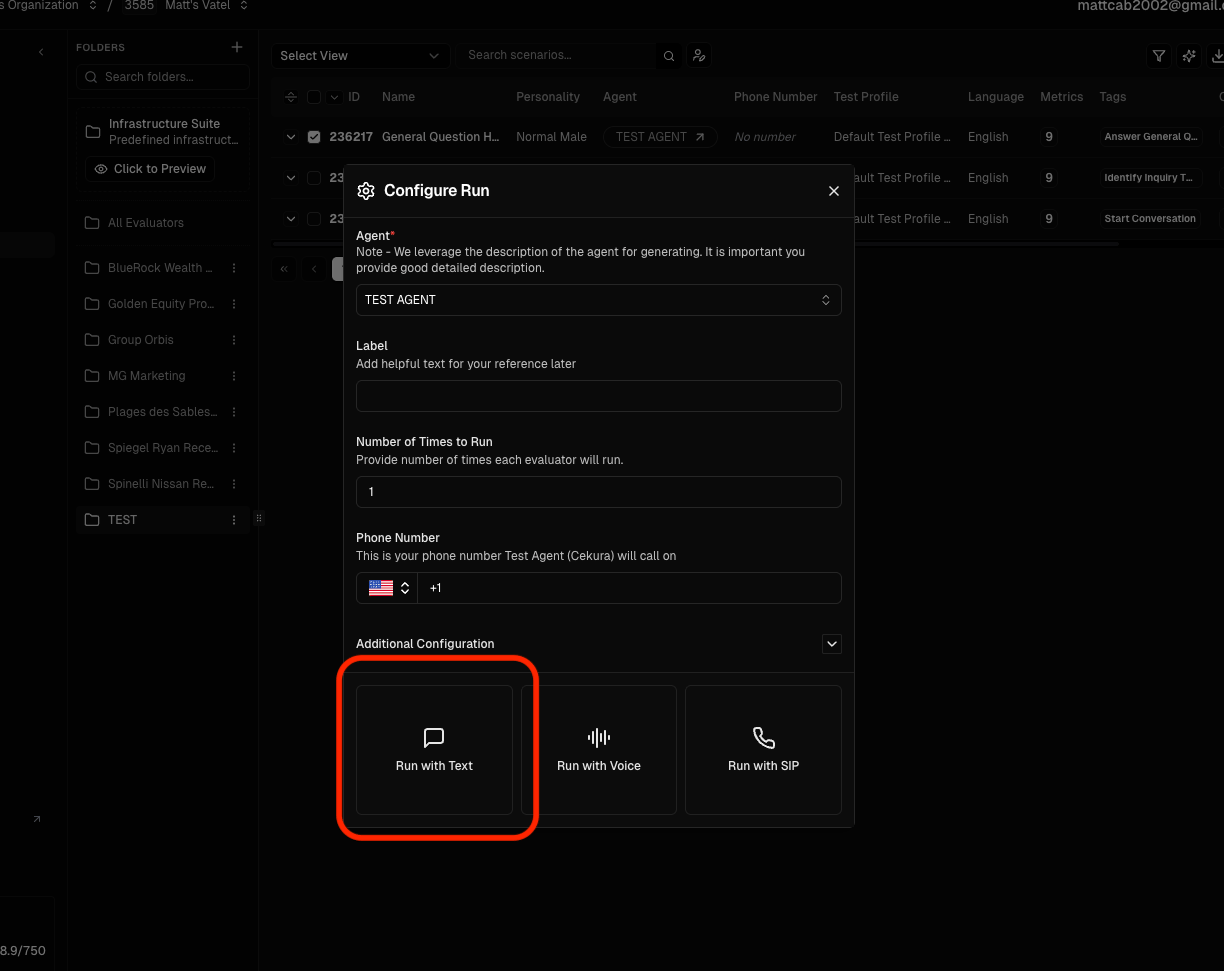Click the Label text field
The image size is (1224, 971).
(x=599, y=396)
